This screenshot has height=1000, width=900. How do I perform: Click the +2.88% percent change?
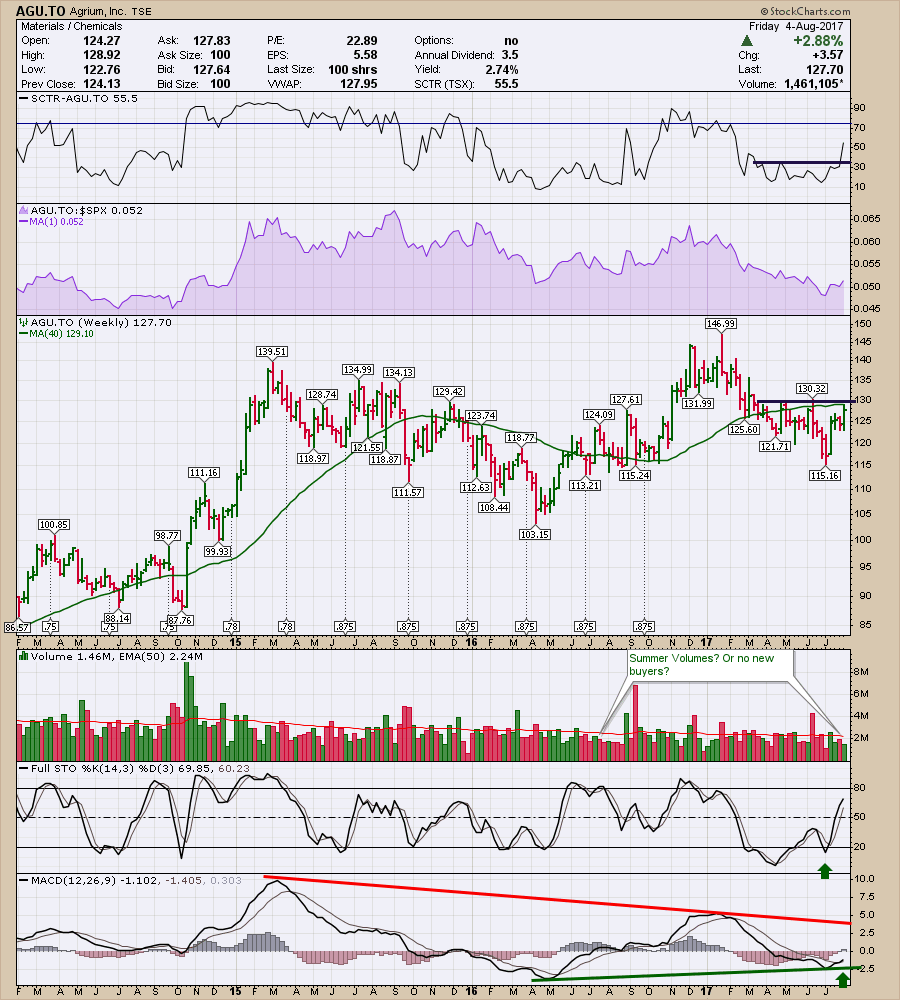pos(818,41)
